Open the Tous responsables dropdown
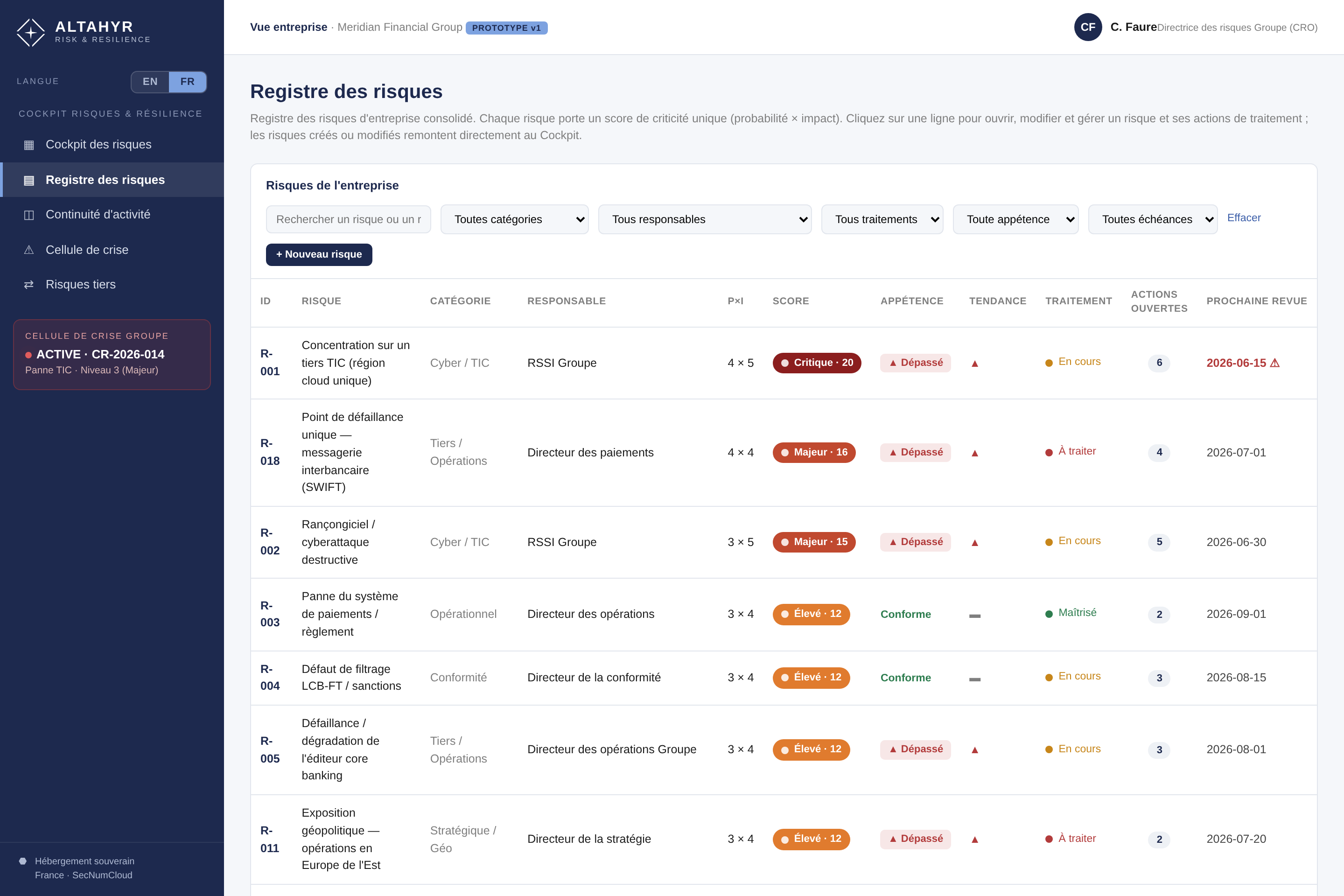 click(x=705, y=219)
